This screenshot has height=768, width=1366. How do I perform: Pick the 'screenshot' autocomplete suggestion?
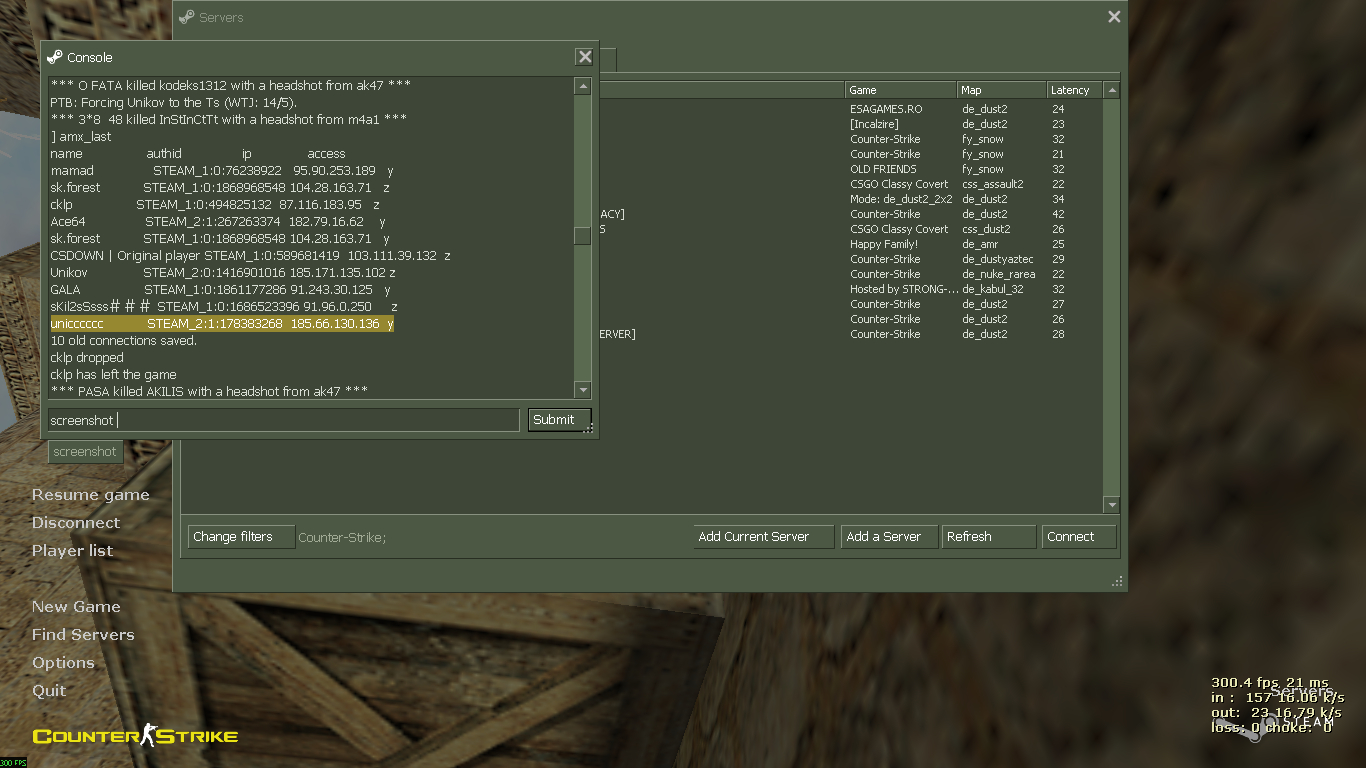(85, 452)
